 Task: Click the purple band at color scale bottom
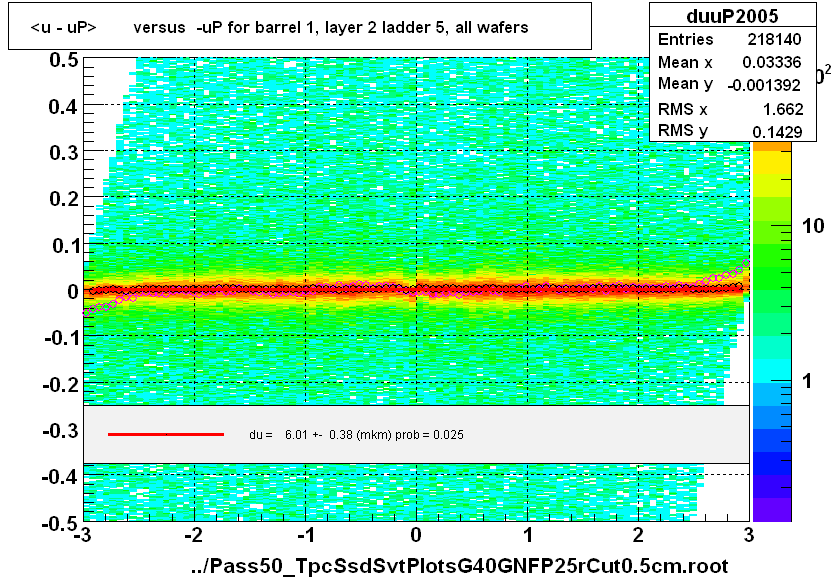coord(772,509)
